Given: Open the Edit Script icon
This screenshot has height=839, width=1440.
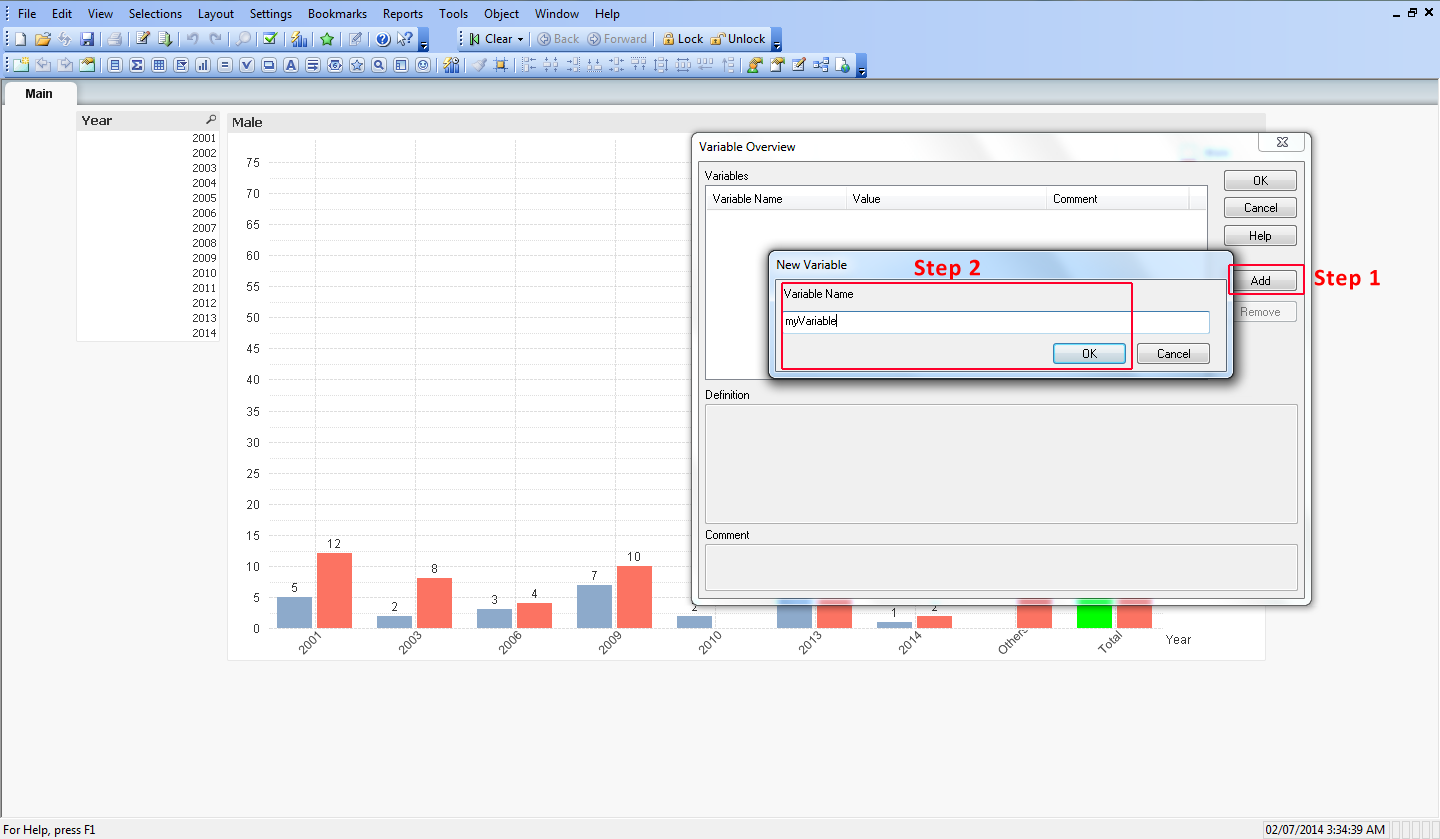Looking at the screenshot, I should click(142, 39).
